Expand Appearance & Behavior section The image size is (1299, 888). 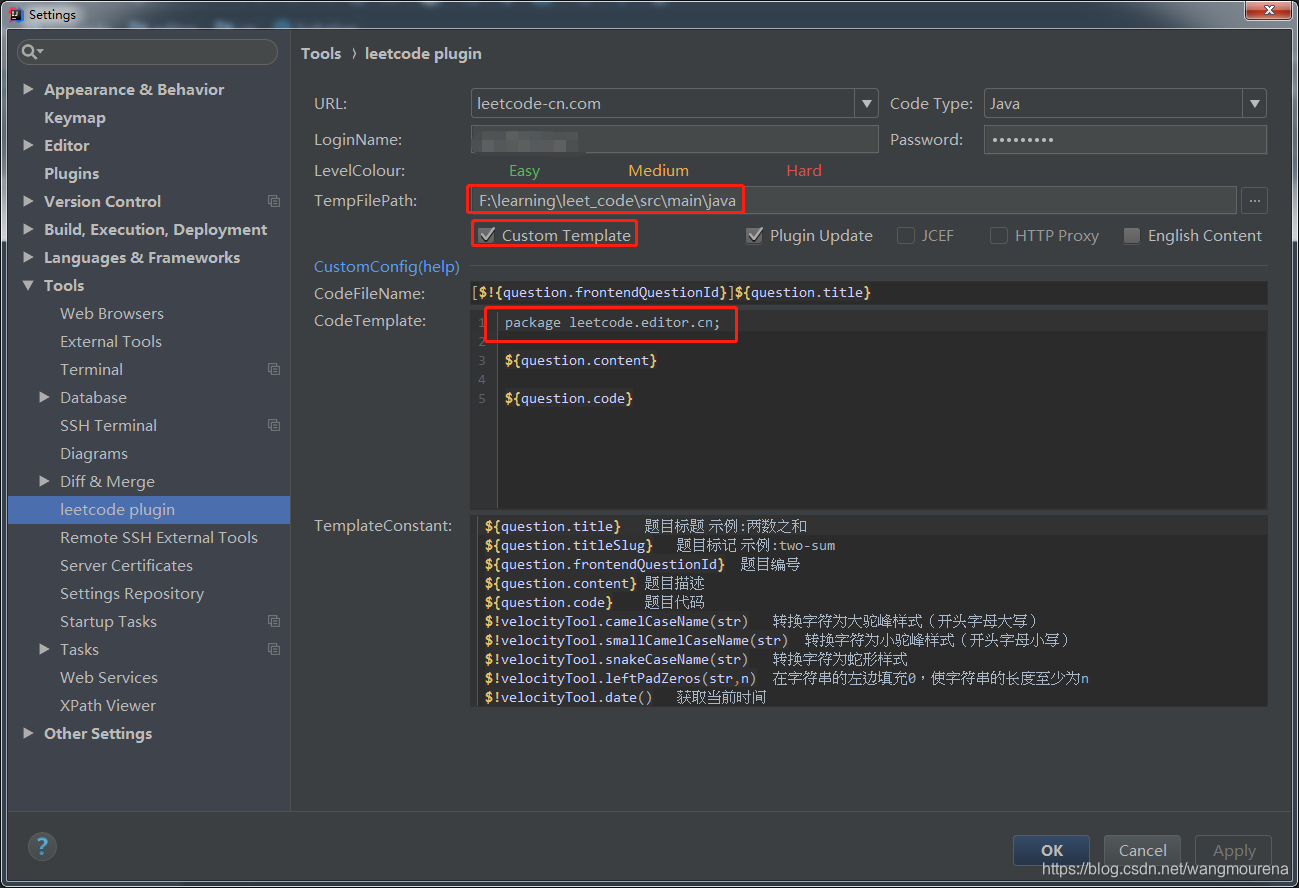pos(28,89)
